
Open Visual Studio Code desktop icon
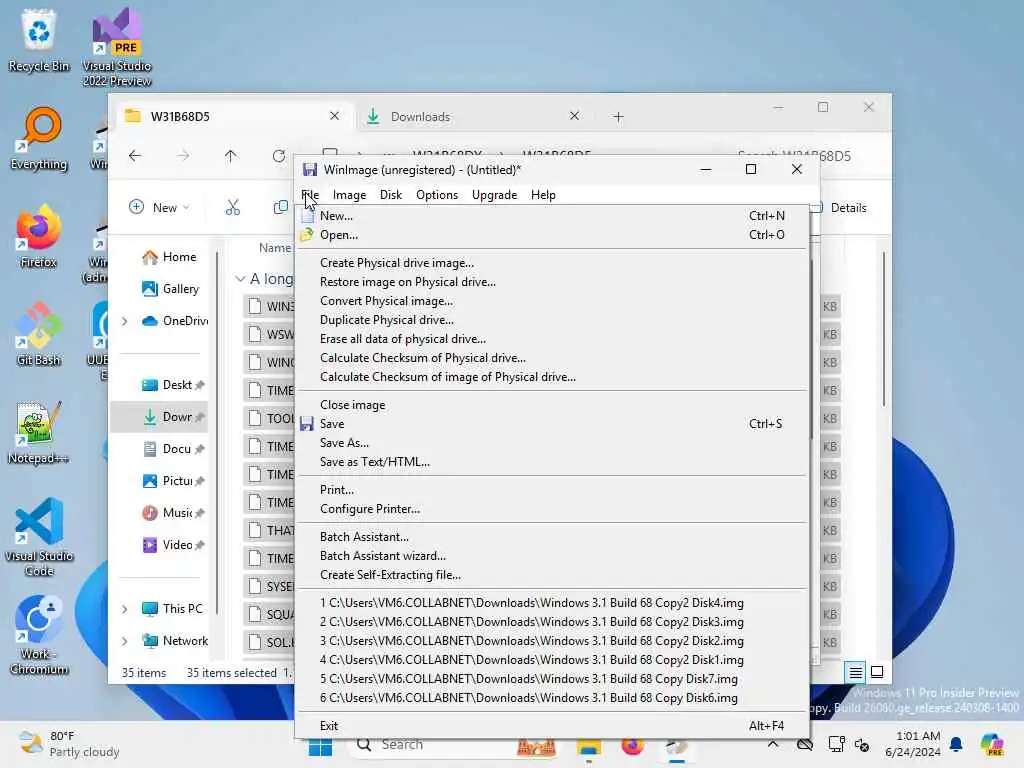(x=39, y=537)
